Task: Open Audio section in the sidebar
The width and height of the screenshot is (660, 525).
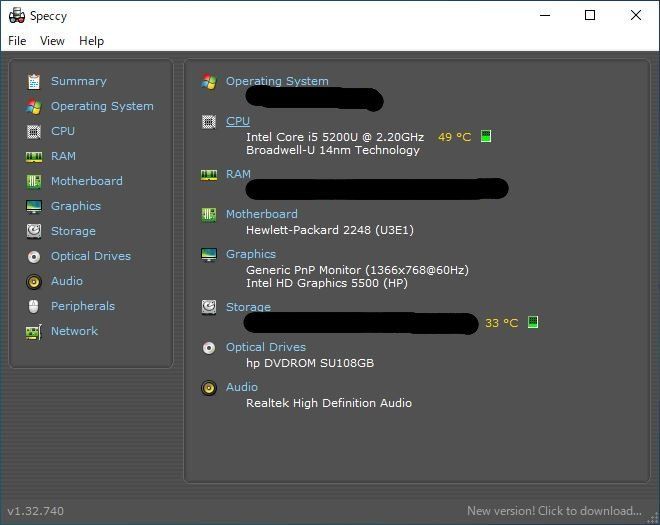Action: point(67,281)
